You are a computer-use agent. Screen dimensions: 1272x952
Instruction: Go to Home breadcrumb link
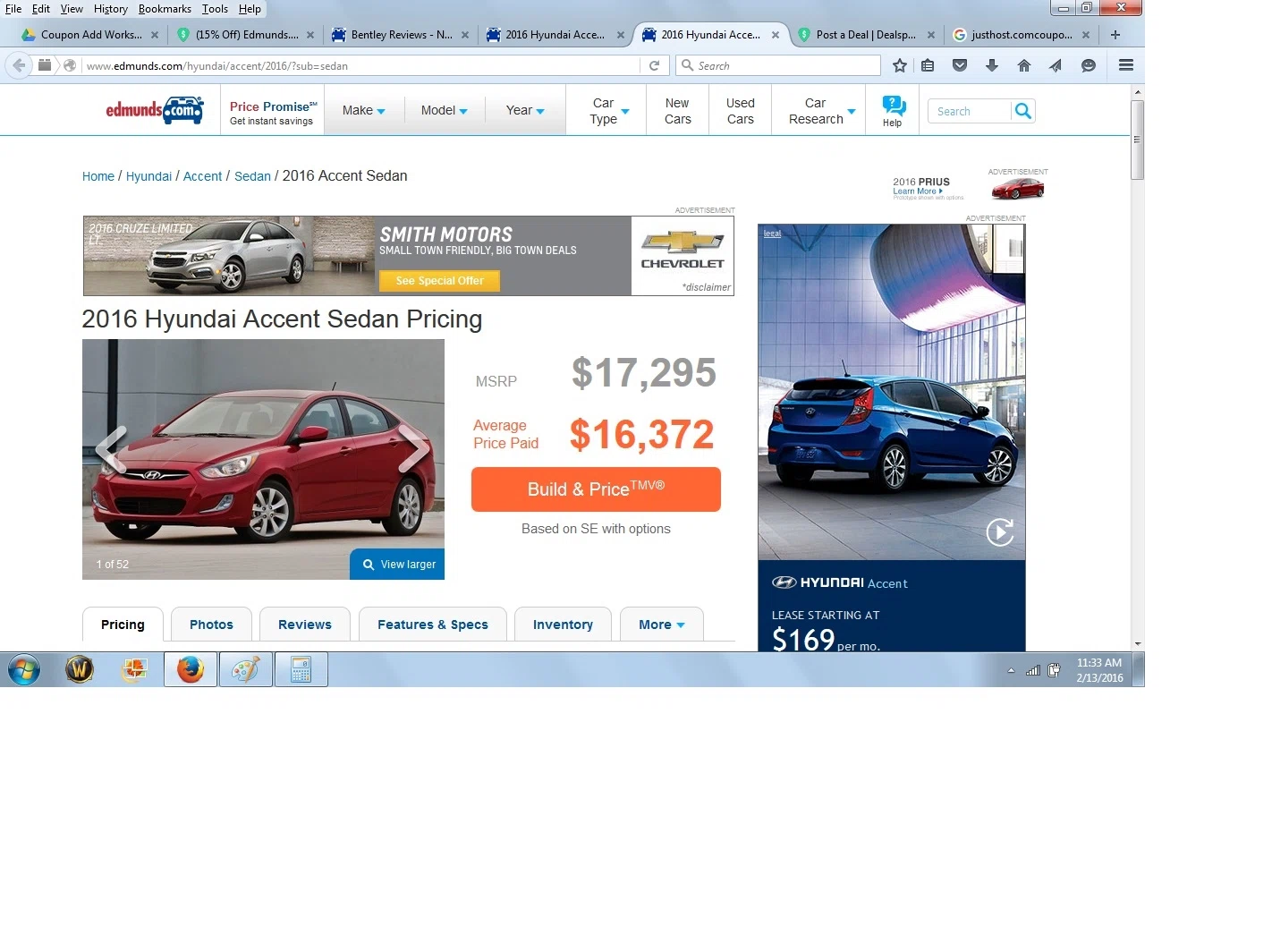point(98,176)
